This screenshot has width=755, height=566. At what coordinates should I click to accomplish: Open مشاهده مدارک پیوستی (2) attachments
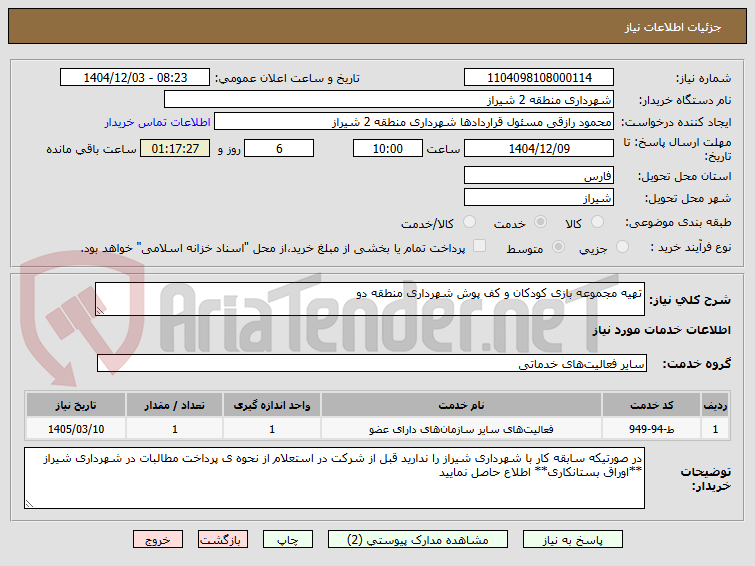pos(417,540)
